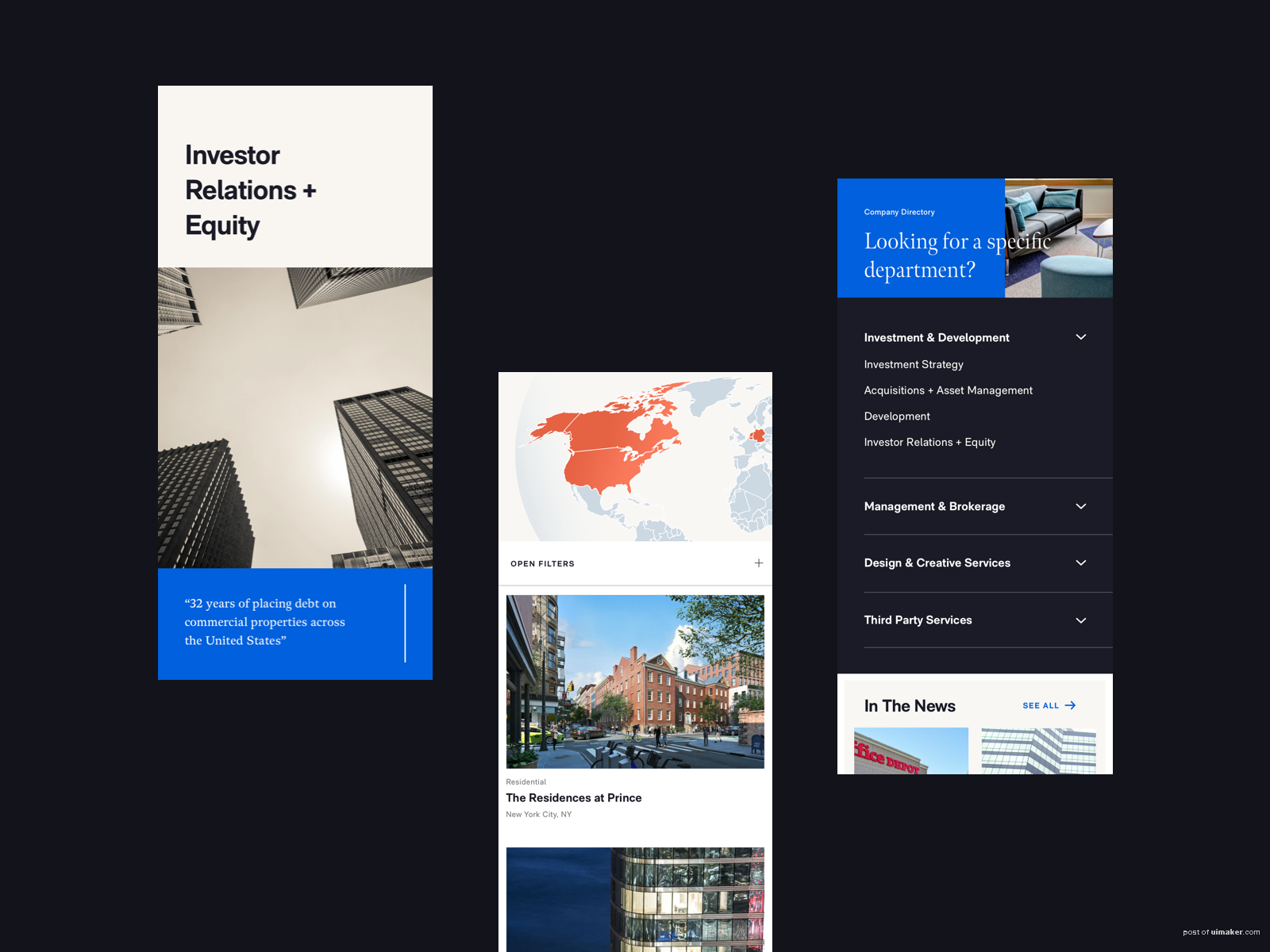This screenshot has width=1270, height=952.
Task: Click The Residences at Prince photo
Action: point(635,681)
